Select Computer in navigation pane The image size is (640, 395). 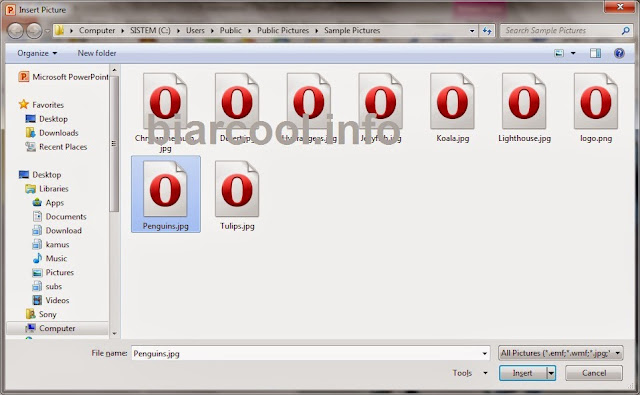pos(57,328)
